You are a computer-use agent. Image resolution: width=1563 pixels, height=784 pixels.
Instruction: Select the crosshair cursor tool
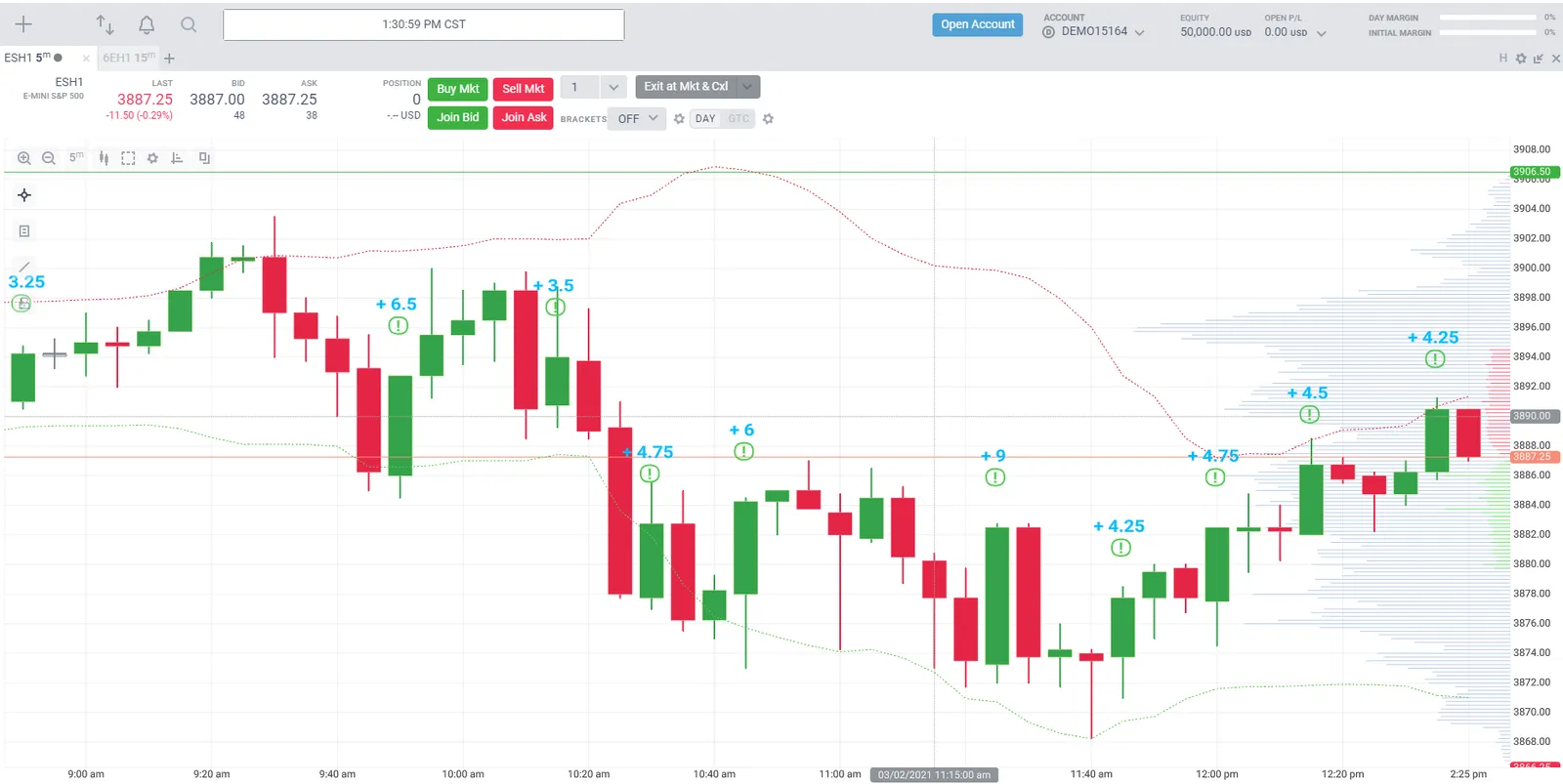click(x=24, y=195)
